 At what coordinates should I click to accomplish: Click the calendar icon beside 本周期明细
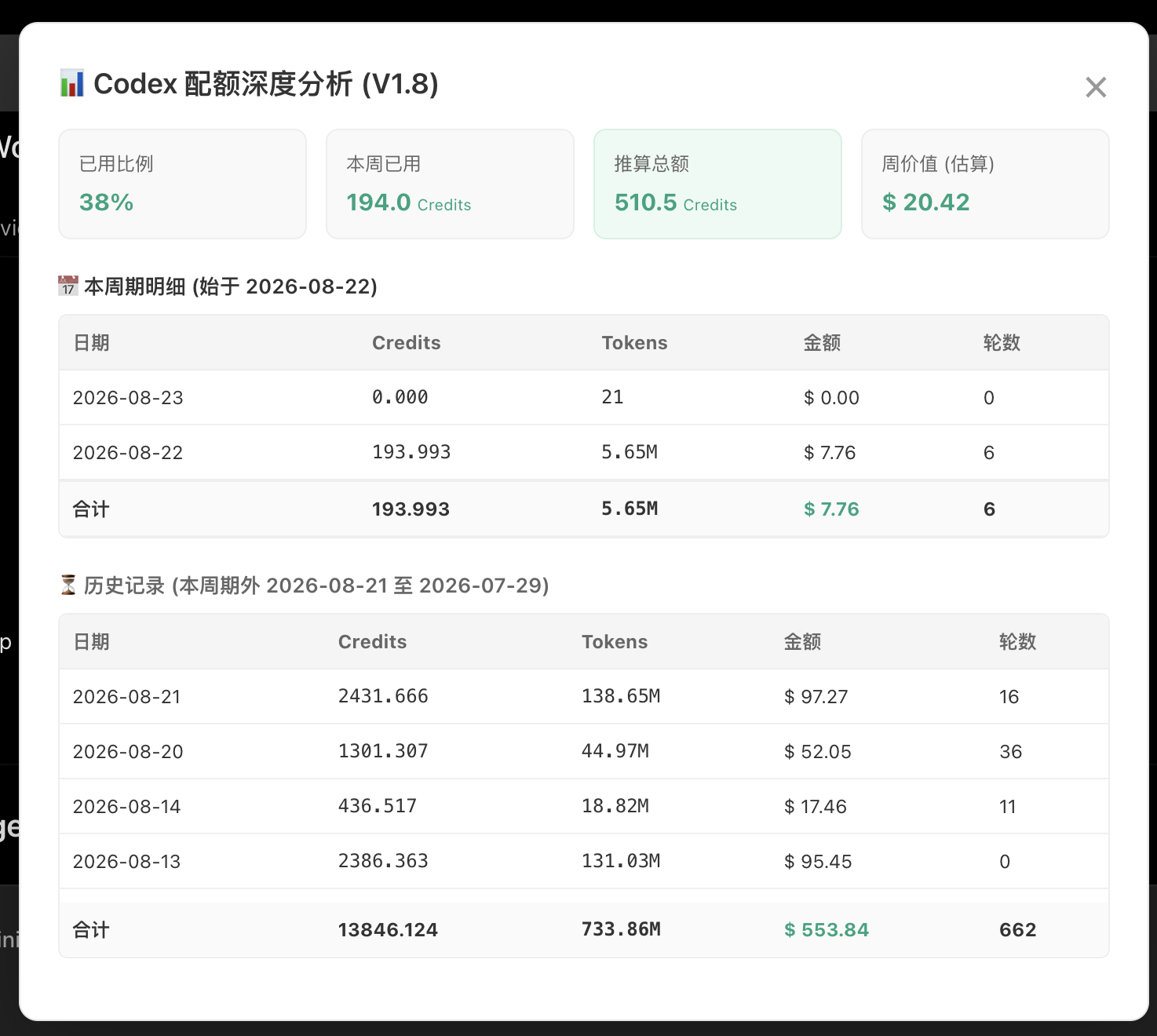pyautogui.click(x=68, y=286)
